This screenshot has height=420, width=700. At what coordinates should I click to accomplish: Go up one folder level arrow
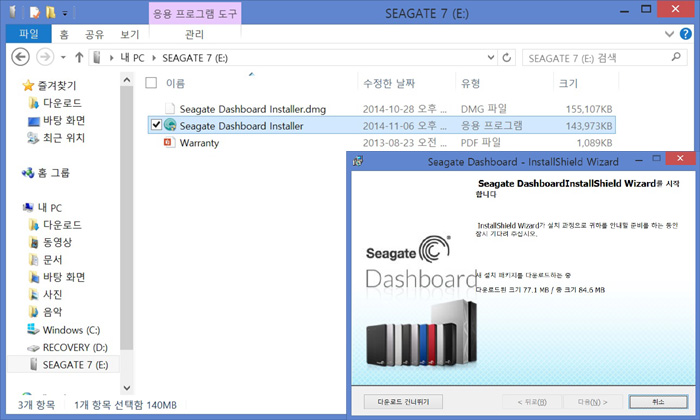79,57
